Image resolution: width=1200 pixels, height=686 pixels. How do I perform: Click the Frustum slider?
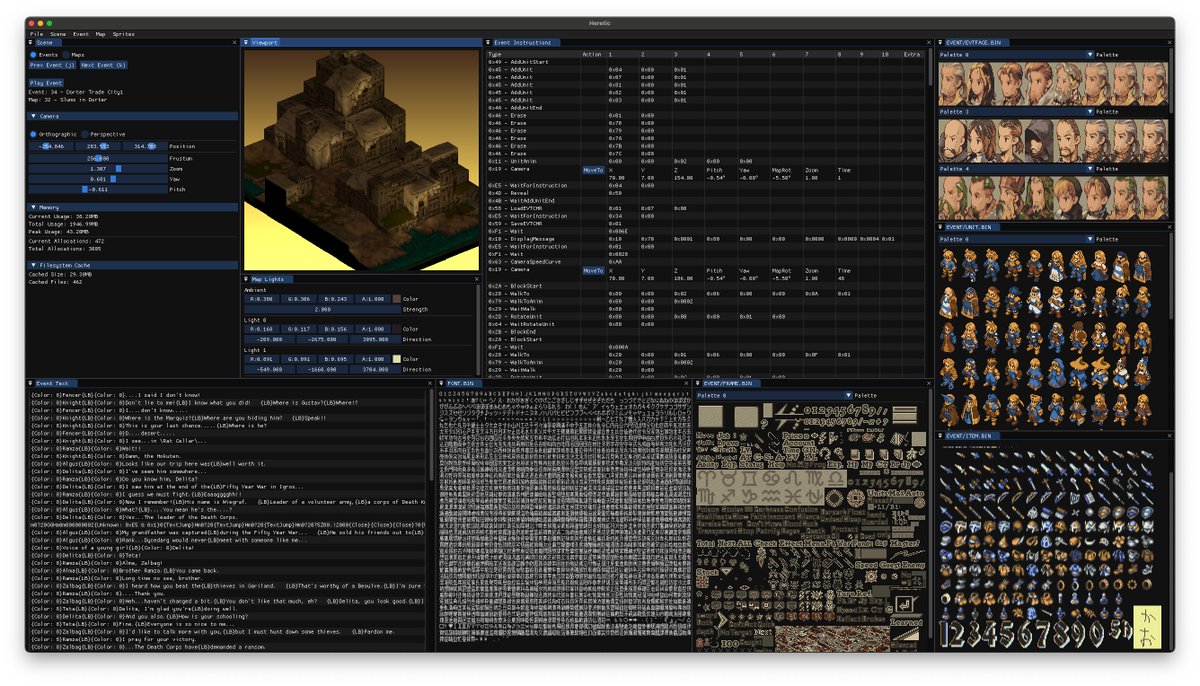pyautogui.click(x=98, y=158)
